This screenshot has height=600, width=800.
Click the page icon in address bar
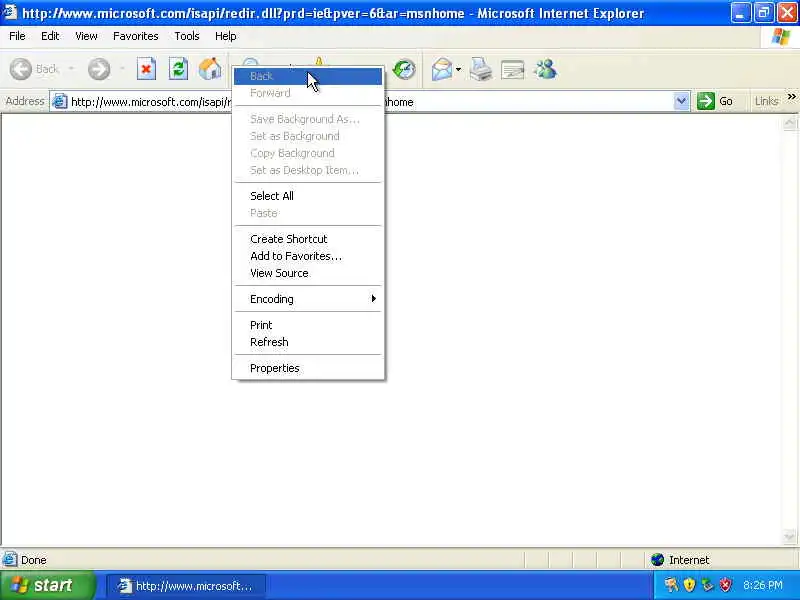[60, 102]
